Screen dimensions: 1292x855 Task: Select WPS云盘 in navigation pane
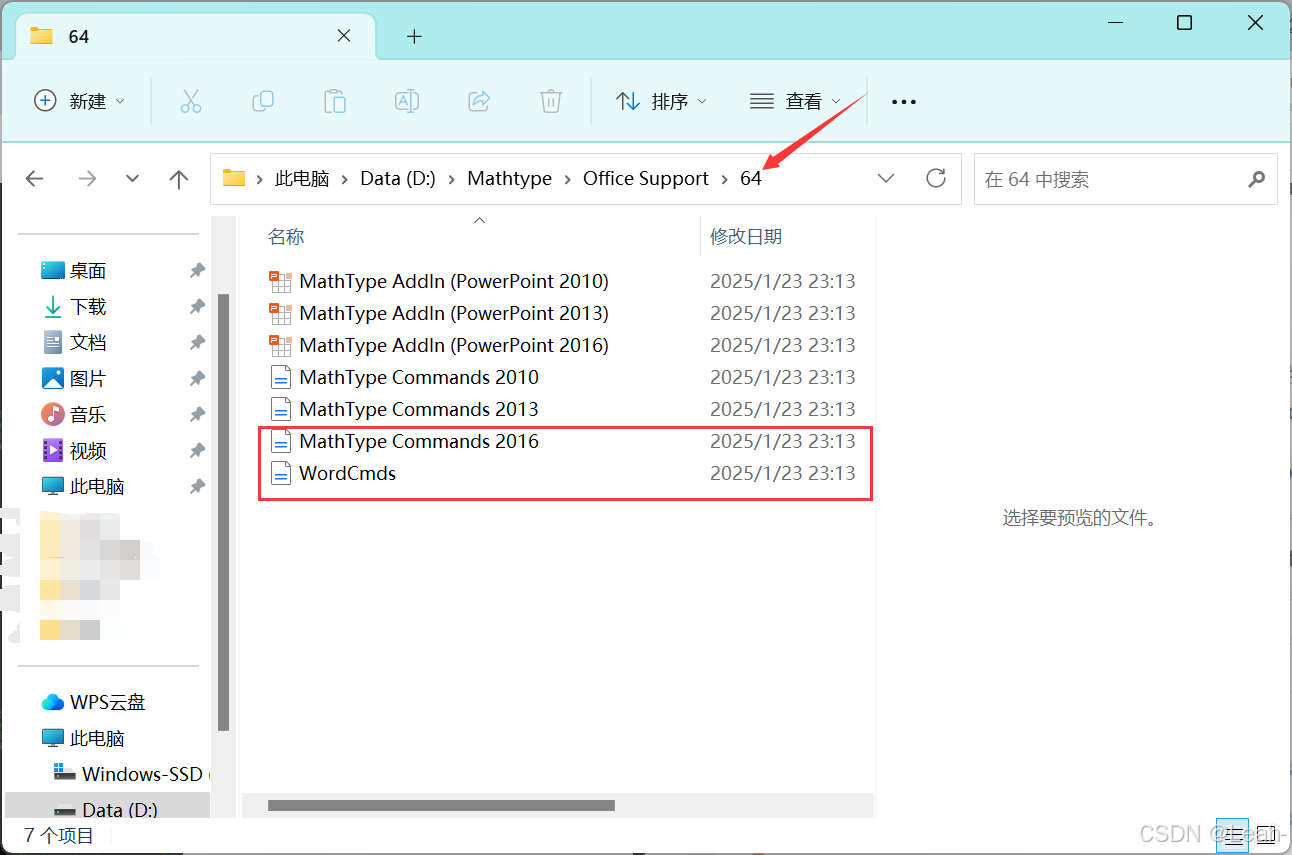tap(107, 703)
